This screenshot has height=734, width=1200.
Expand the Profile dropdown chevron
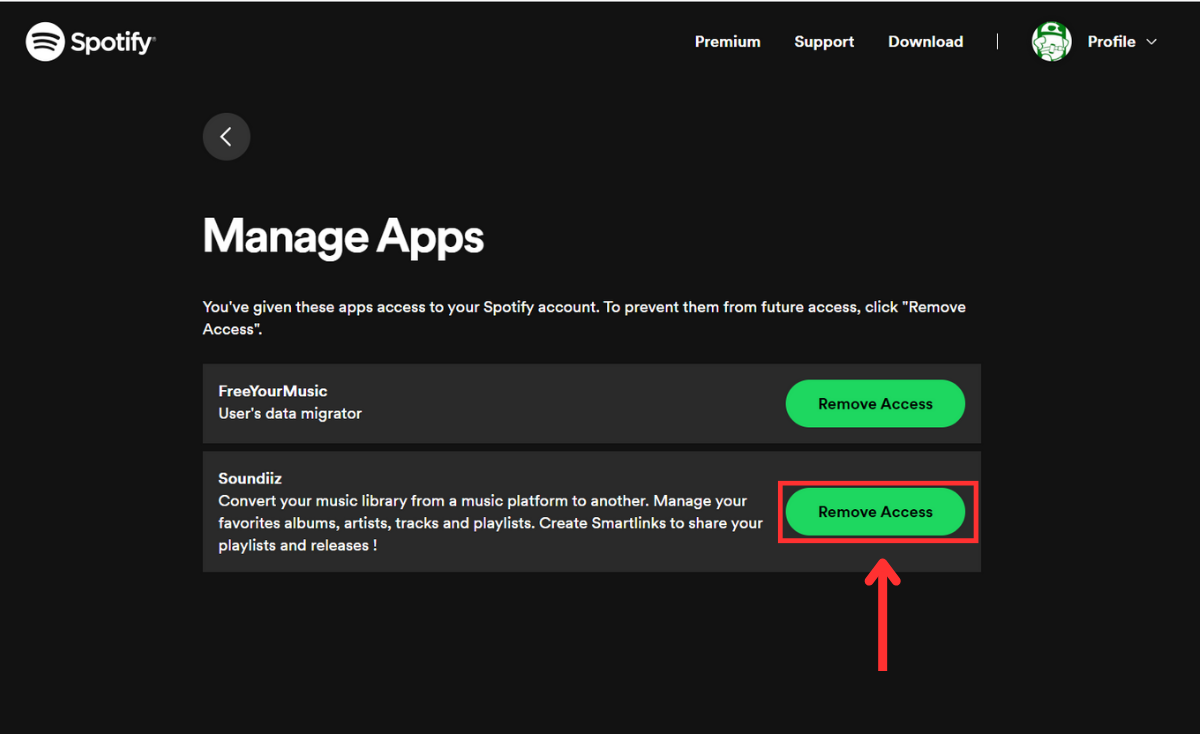point(1151,42)
